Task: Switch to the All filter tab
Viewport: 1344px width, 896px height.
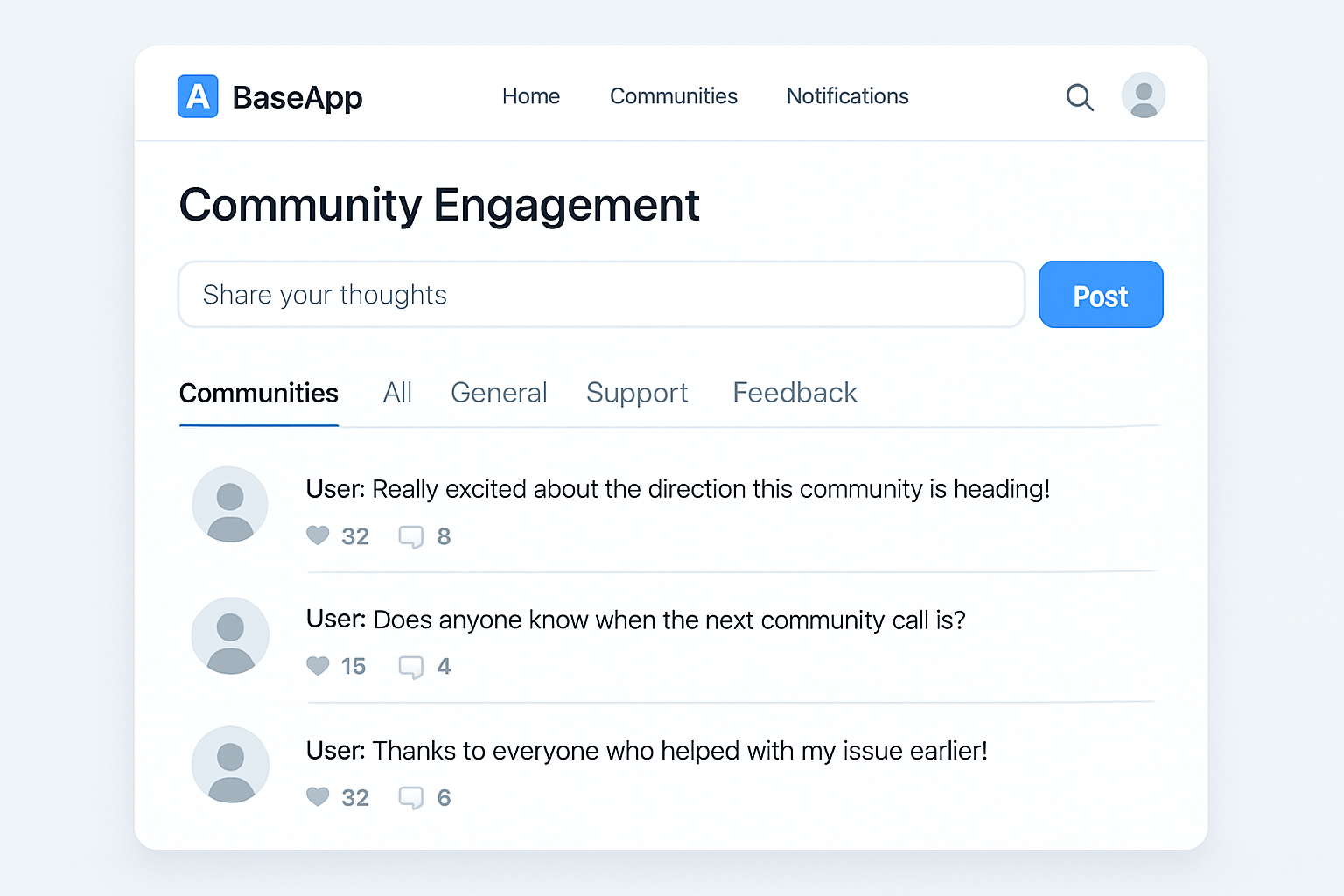Action: pos(397,393)
